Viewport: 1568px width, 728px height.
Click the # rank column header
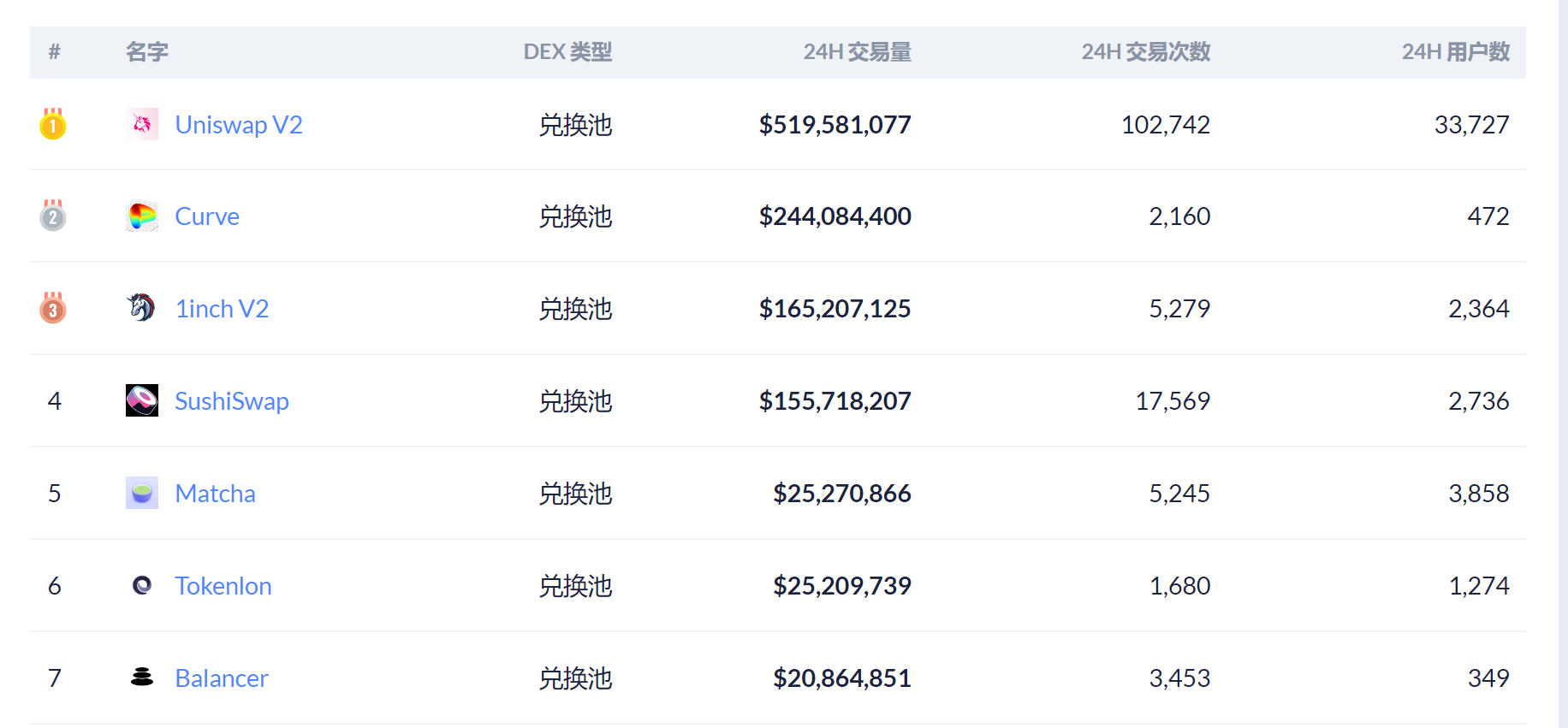coord(54,52)
